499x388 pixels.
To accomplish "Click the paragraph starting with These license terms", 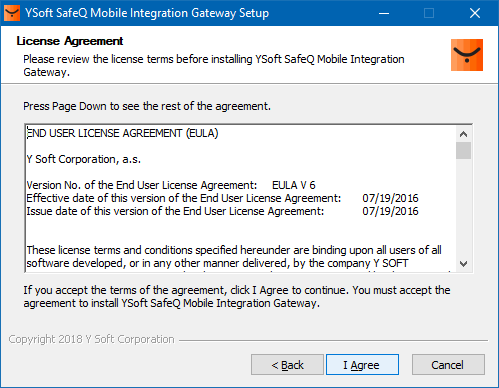I will coord(234,257).
